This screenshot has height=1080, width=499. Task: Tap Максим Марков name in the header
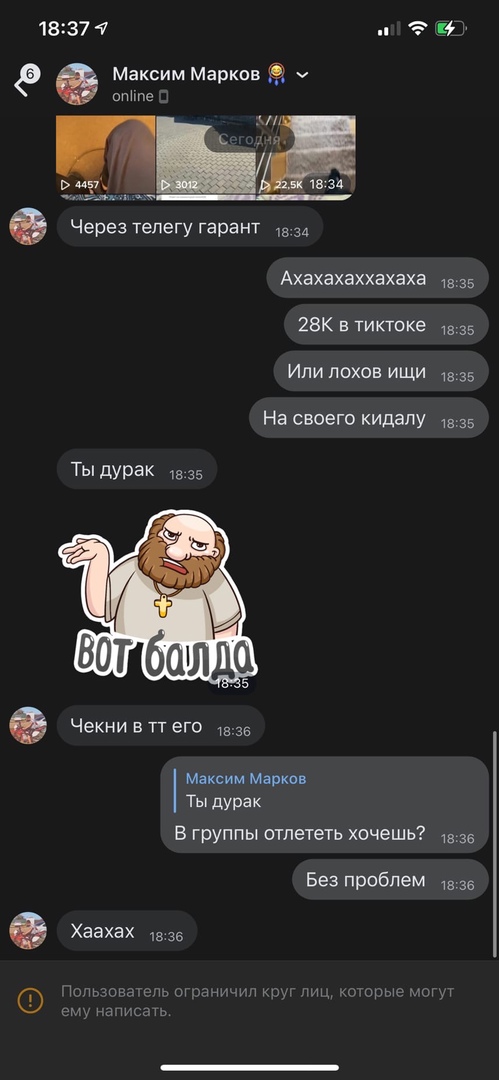(x=186, y=74)
